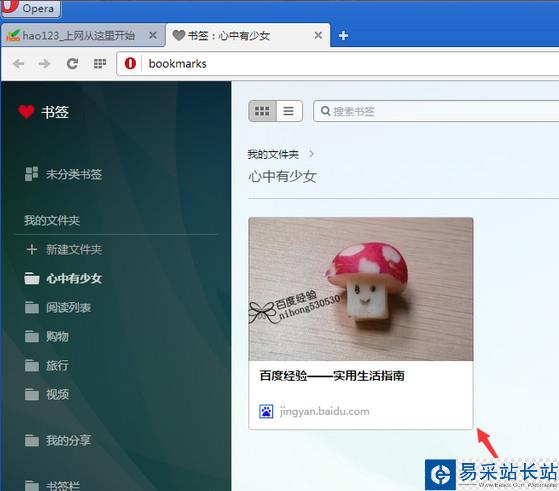Open 百度经验——实用生活指南 bookmark title

[x=332, y=376]
